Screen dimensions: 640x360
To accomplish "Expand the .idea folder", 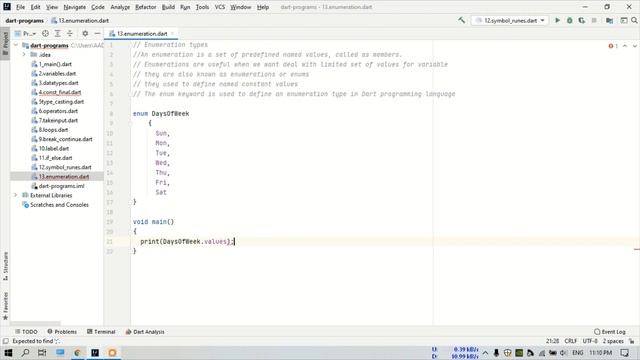I will click(24, 54).
